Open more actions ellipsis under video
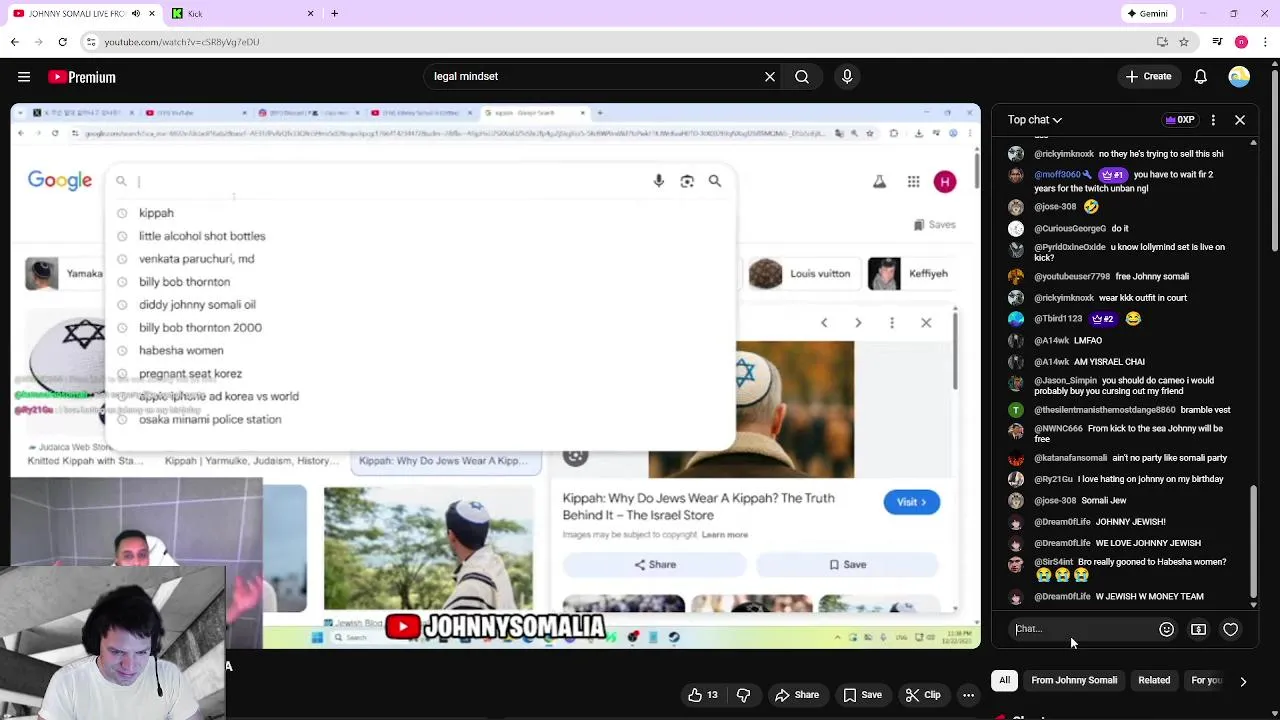The image size is (1280, 720). (968, 695)
